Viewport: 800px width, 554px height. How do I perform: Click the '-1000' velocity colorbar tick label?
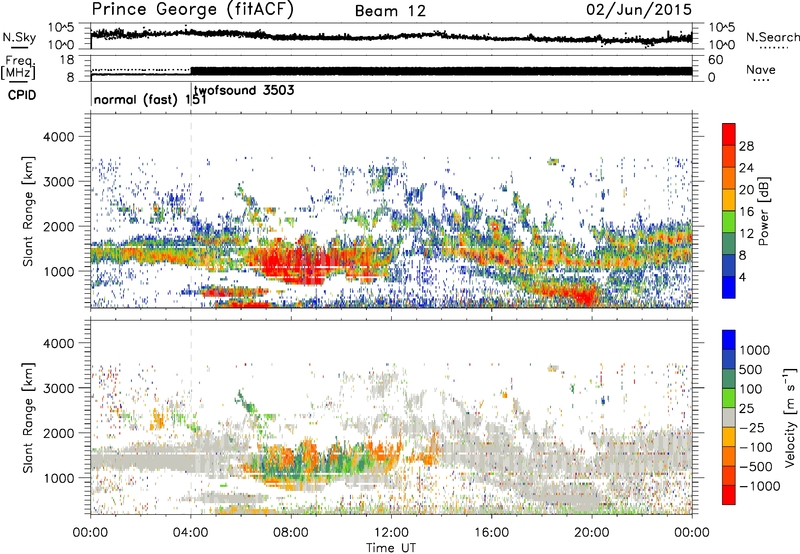(x=760, y=486)
